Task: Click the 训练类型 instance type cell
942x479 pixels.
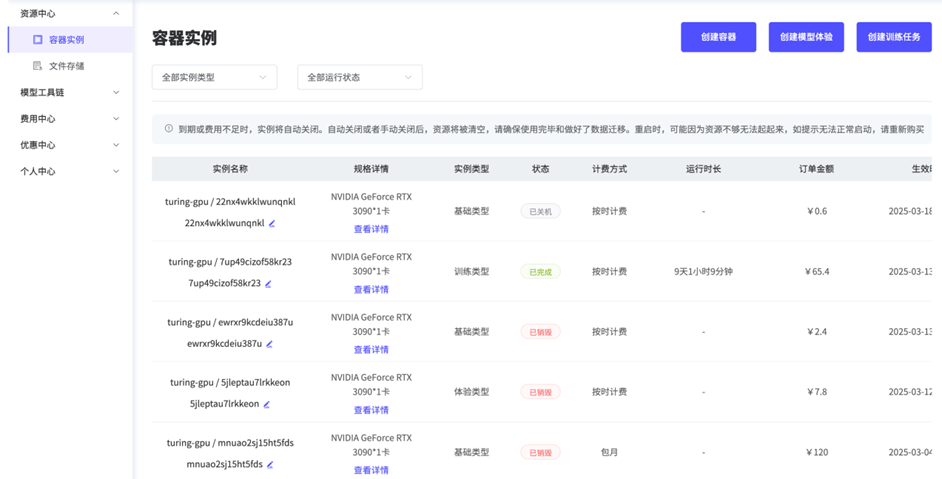Action: pyautogui.click(x=472, y=272)
